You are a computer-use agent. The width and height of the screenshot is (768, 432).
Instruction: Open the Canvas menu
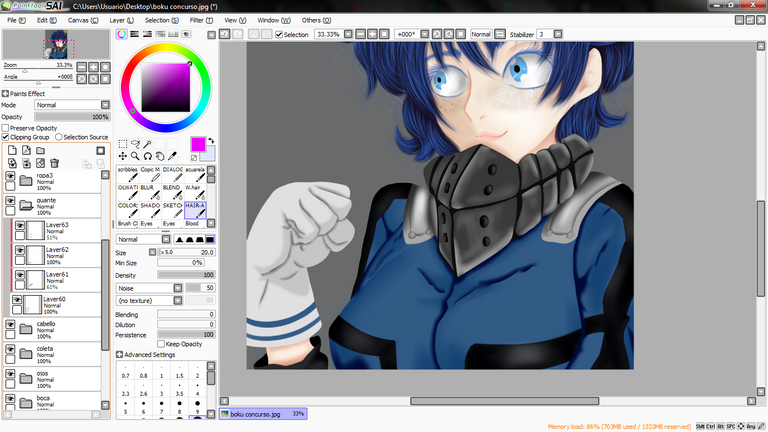(83, 20)
